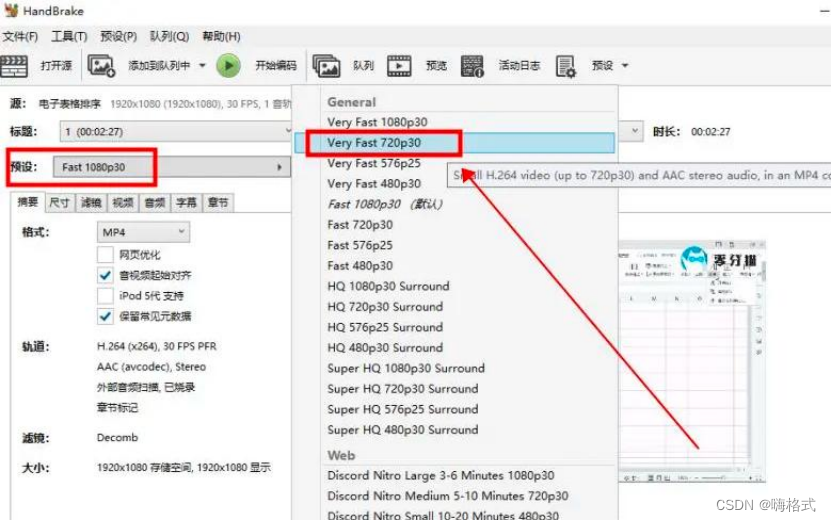Open the partially hidden range dropdown arrow near 时长
831x521 pixels.
point(634,131)
